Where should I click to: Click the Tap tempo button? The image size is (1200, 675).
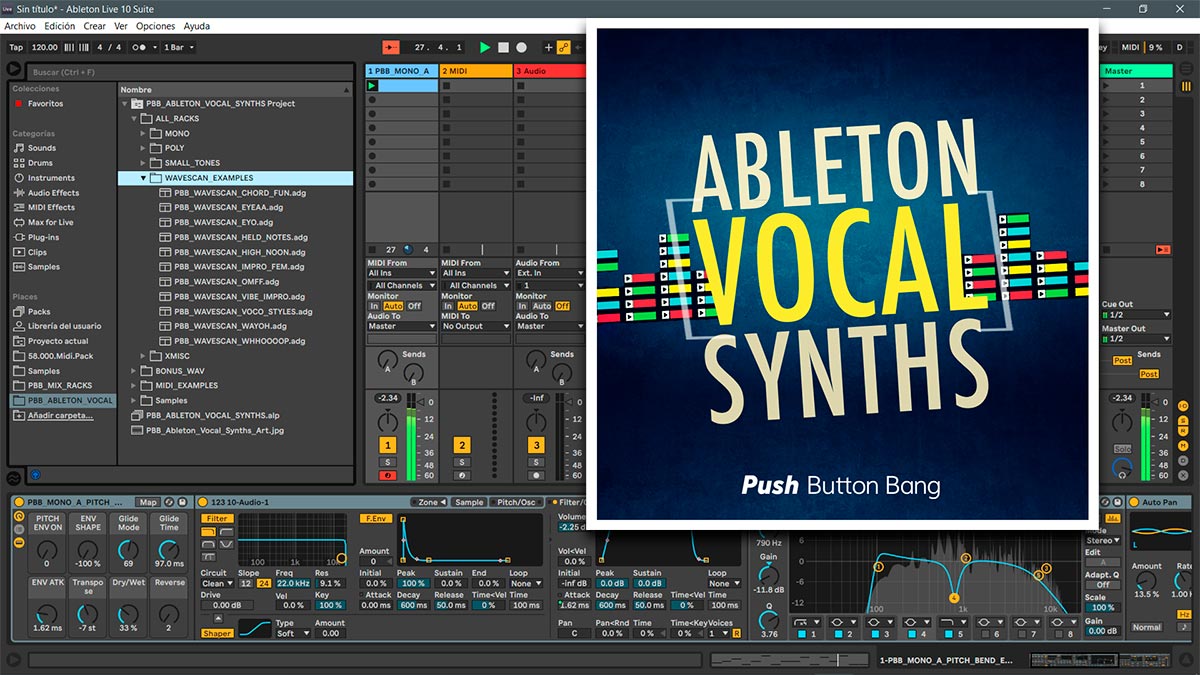click(16, 47)
